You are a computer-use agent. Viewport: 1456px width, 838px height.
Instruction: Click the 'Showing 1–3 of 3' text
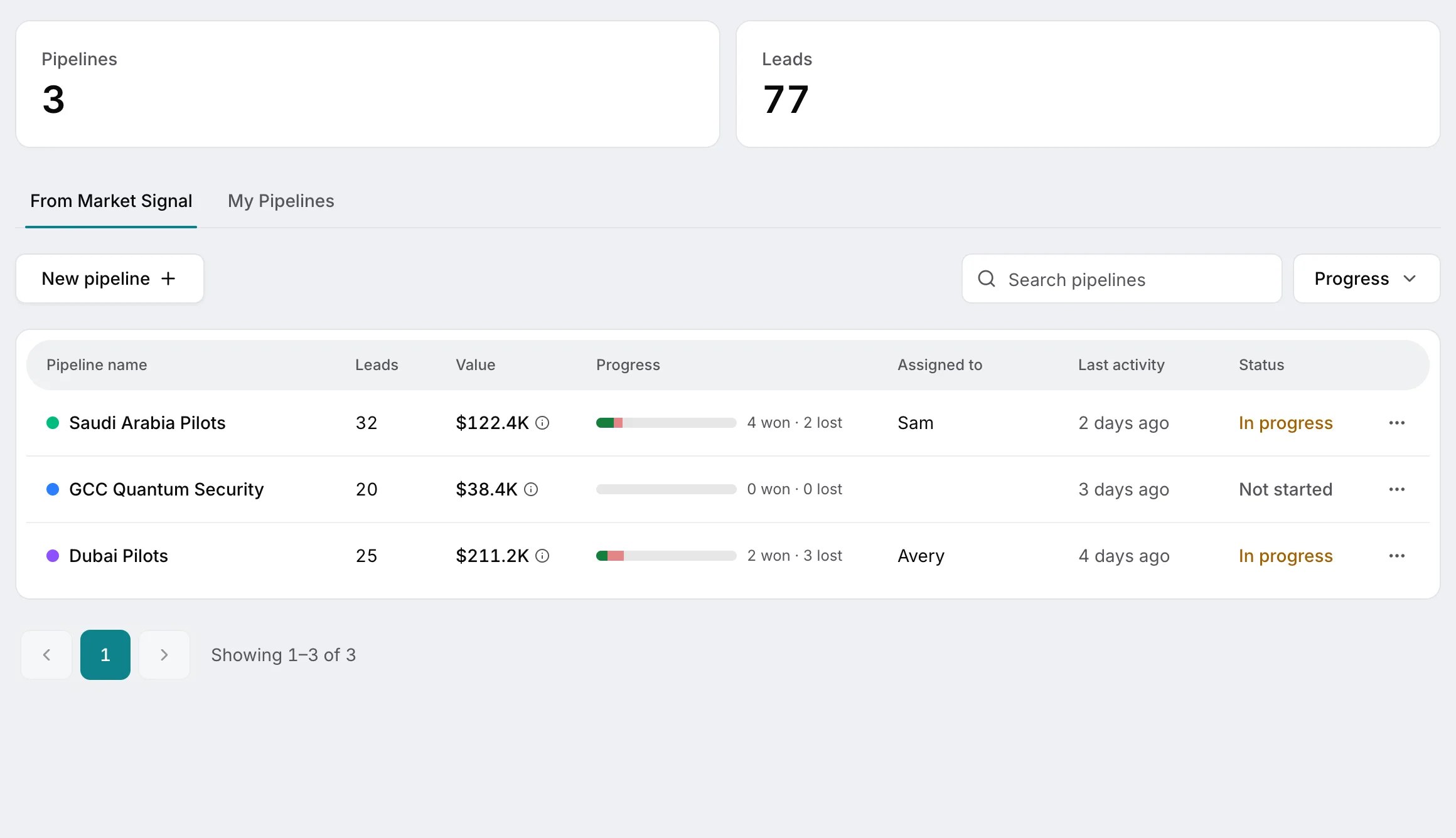pos(284,655)
